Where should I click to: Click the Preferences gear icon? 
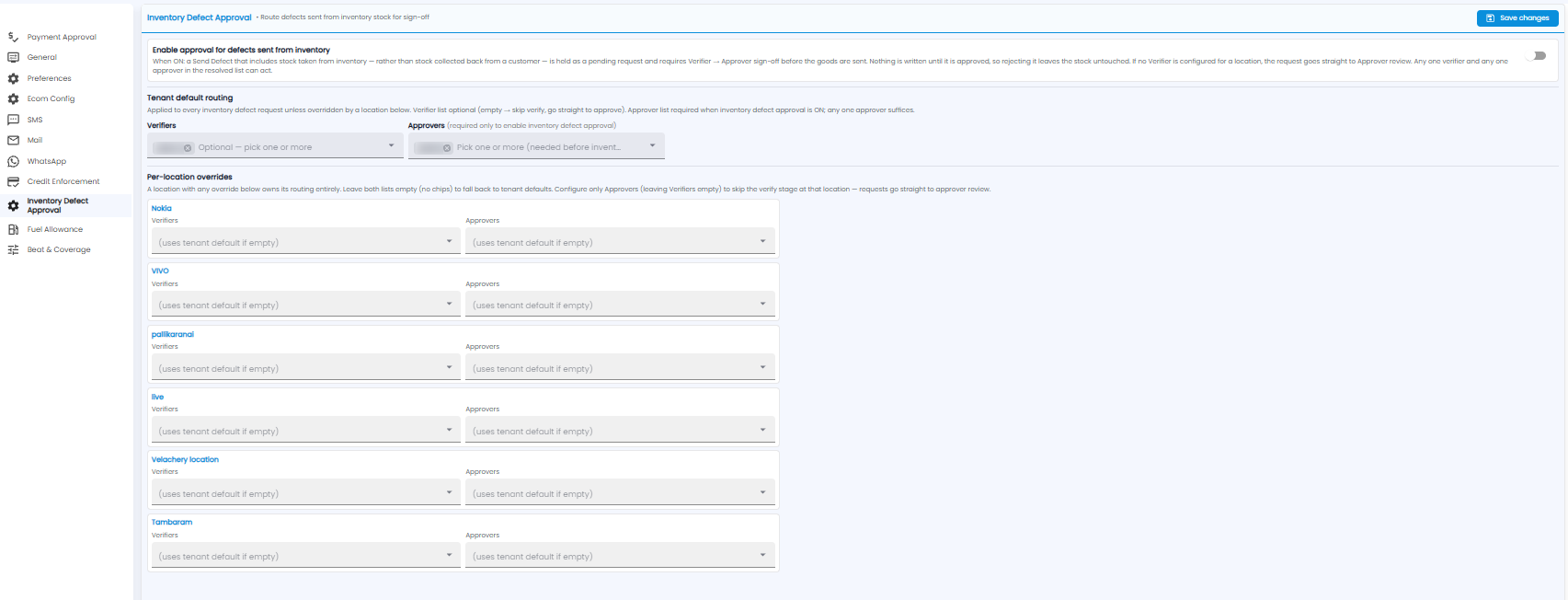coord(13,78)
